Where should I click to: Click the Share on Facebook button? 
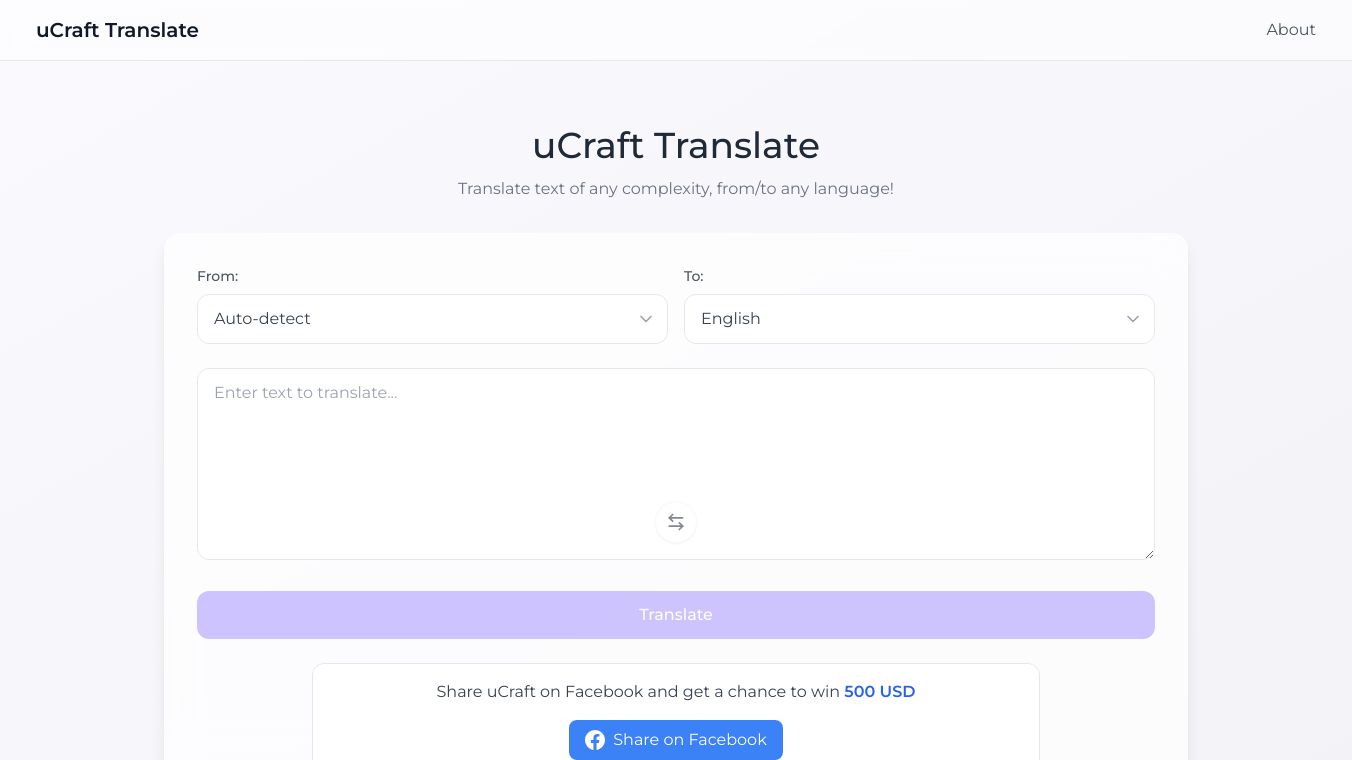[676, 740]
